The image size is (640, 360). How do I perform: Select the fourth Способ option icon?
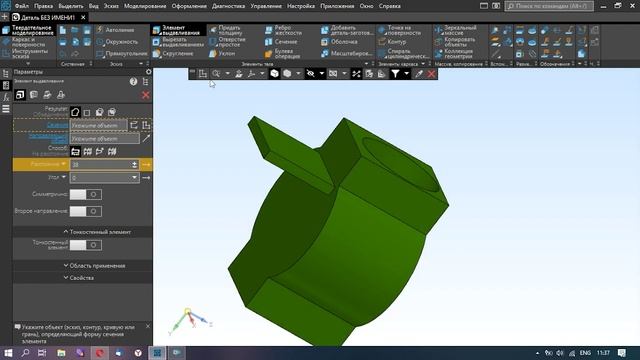tap(112, 152)
